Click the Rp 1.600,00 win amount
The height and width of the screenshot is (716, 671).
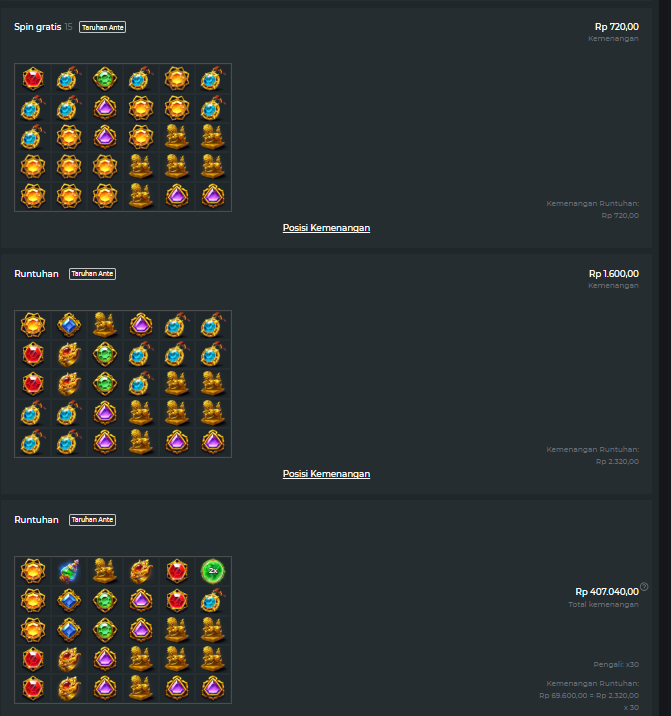coord(613,274)
